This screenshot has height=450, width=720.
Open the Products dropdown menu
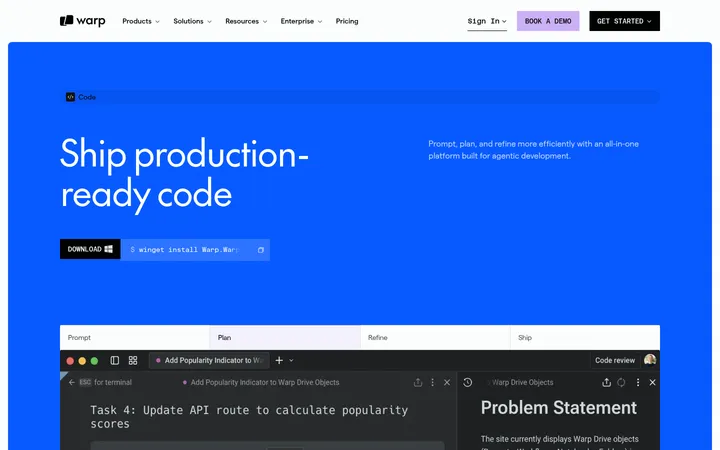point(141,21)
